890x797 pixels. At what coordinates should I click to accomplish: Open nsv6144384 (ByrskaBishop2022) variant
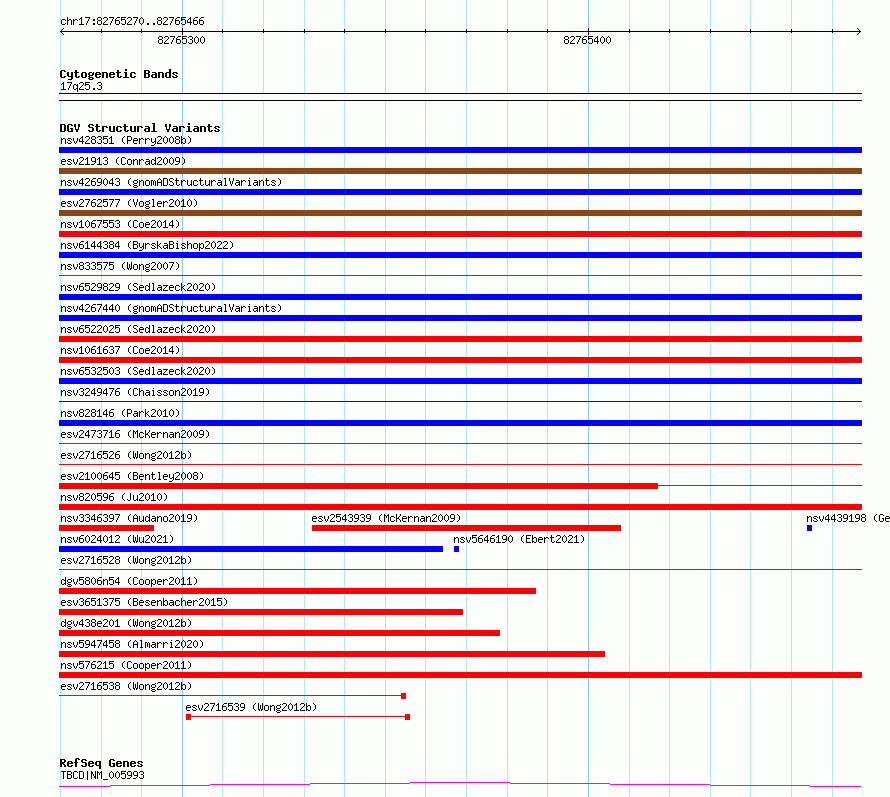[147, 245]
